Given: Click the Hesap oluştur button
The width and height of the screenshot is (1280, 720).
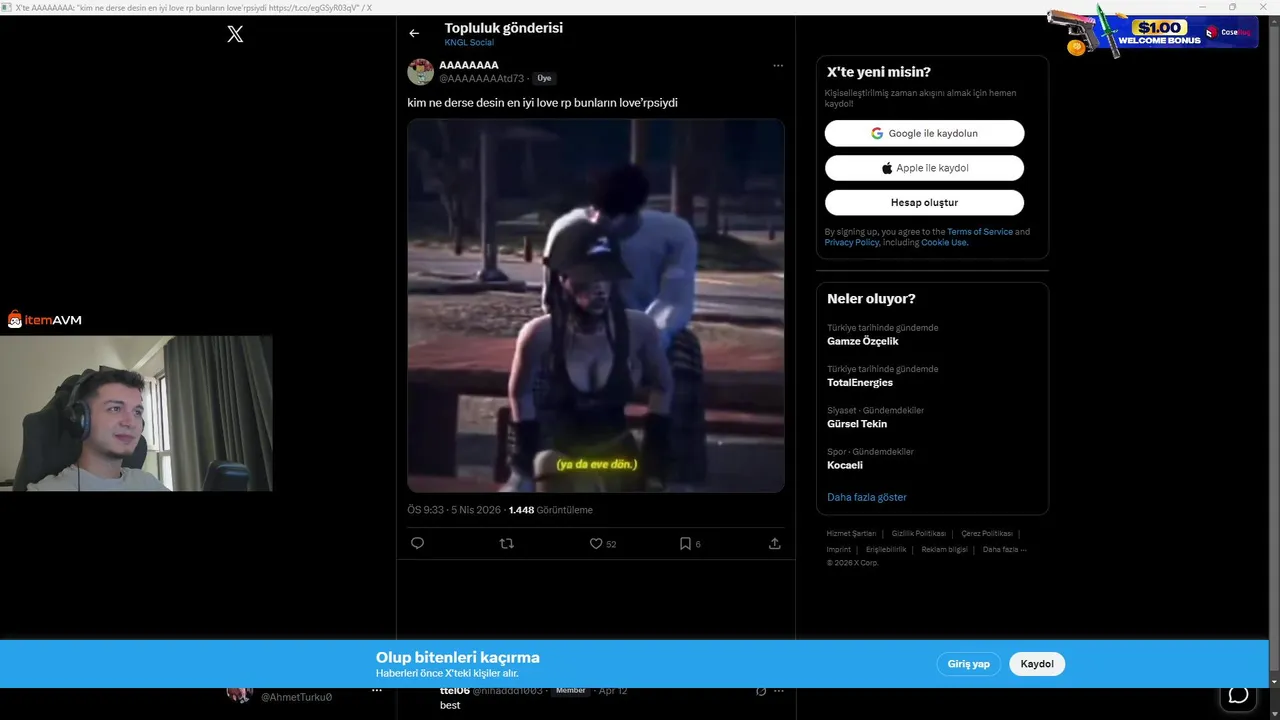Looking at the screenshot, I should pyautogui.click(x=924, y=202).
